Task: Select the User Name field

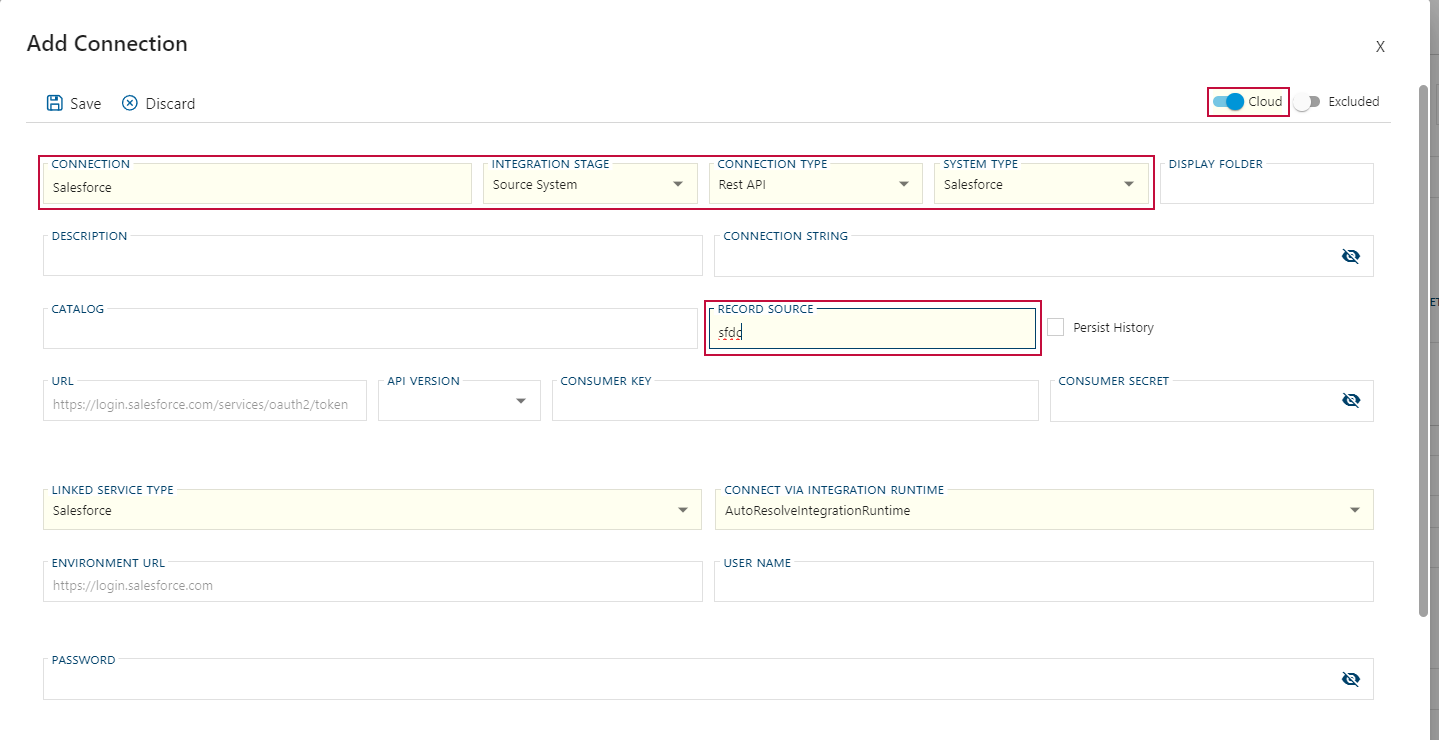Action: (x=1043, y=581)
